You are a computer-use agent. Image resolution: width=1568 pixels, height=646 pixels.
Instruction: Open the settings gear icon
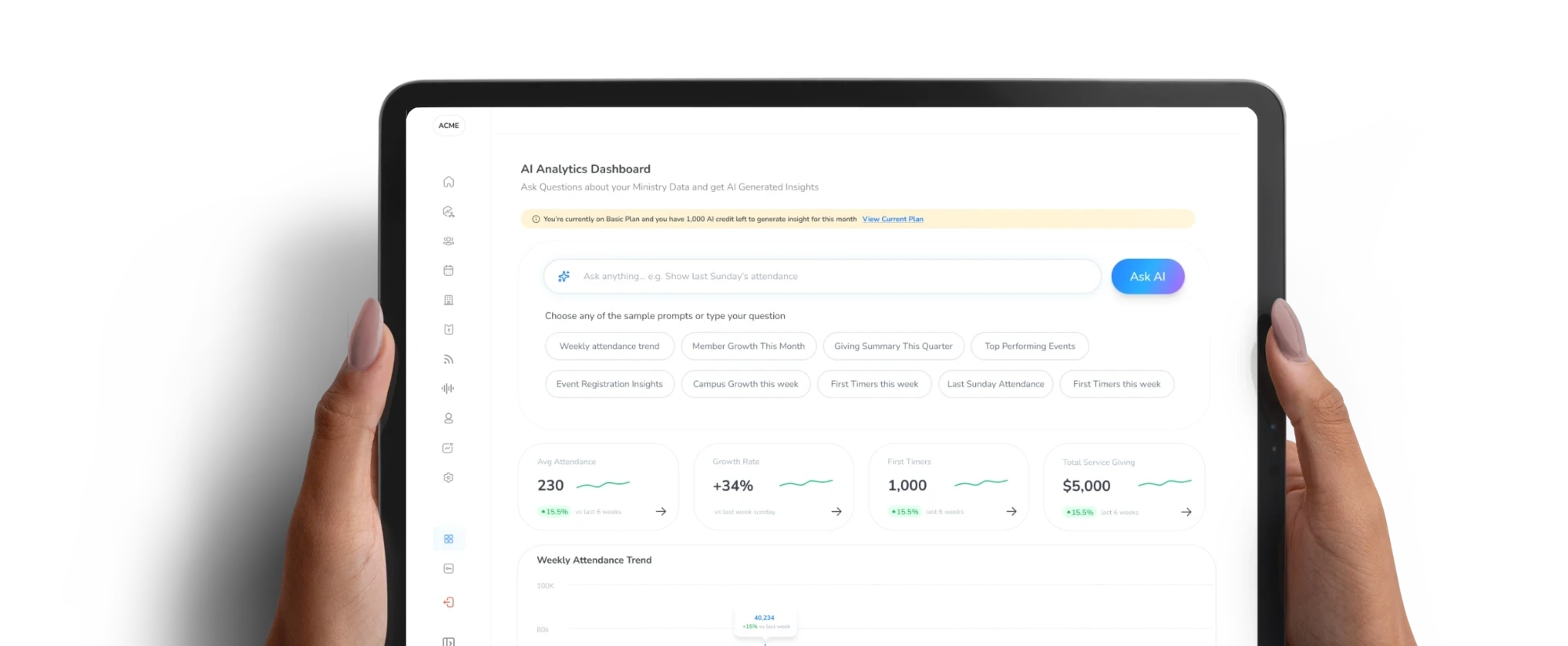tap(448, 477)
